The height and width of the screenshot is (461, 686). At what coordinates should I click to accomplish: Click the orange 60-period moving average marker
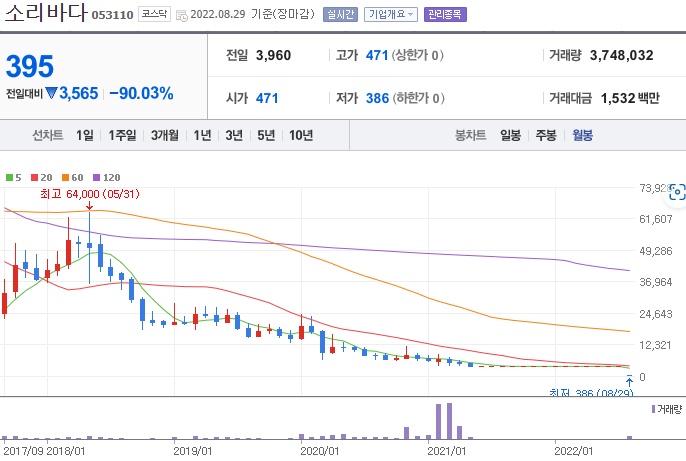click(65, 178)
